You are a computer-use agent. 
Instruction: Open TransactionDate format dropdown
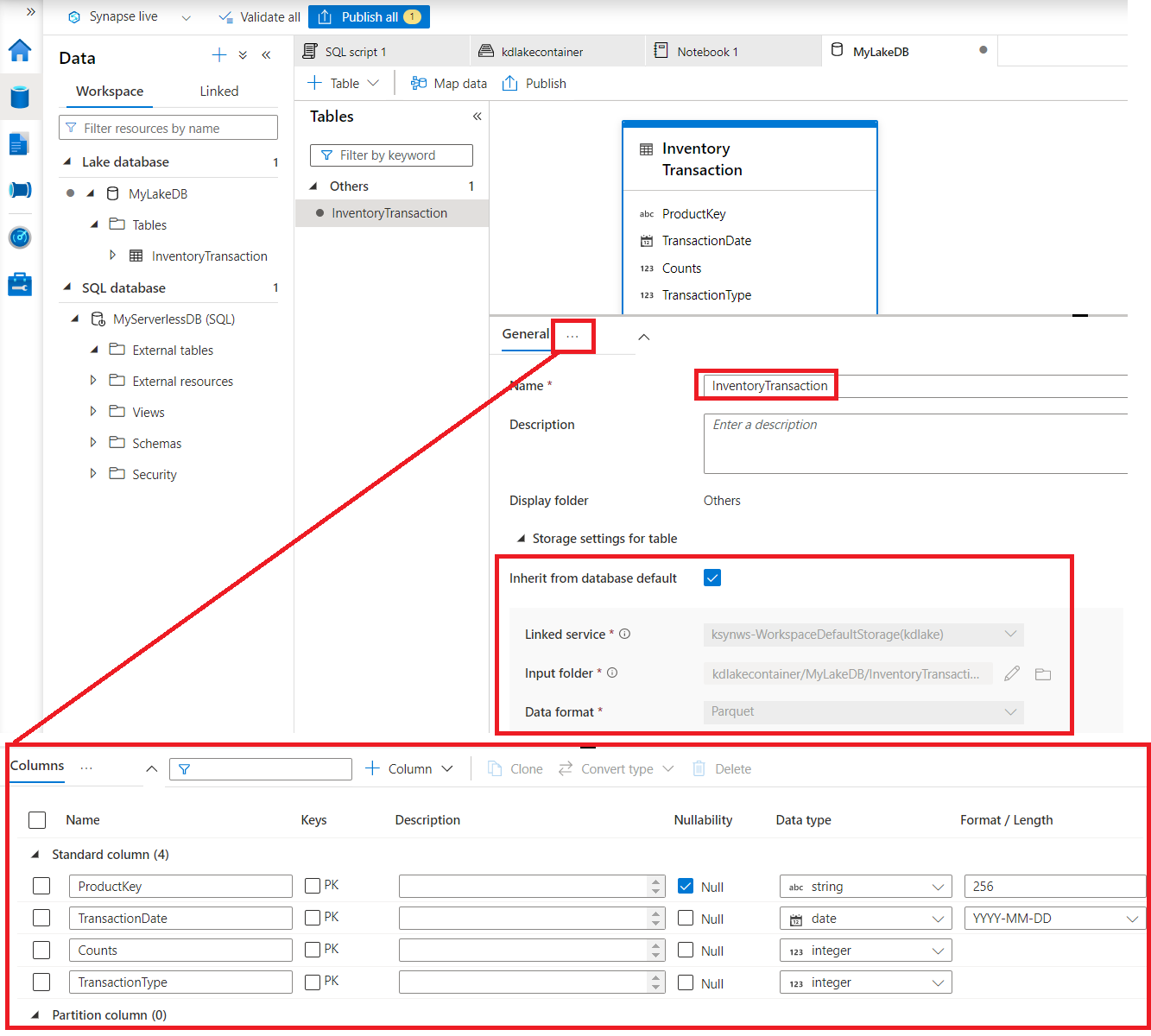coord(1055,919)
